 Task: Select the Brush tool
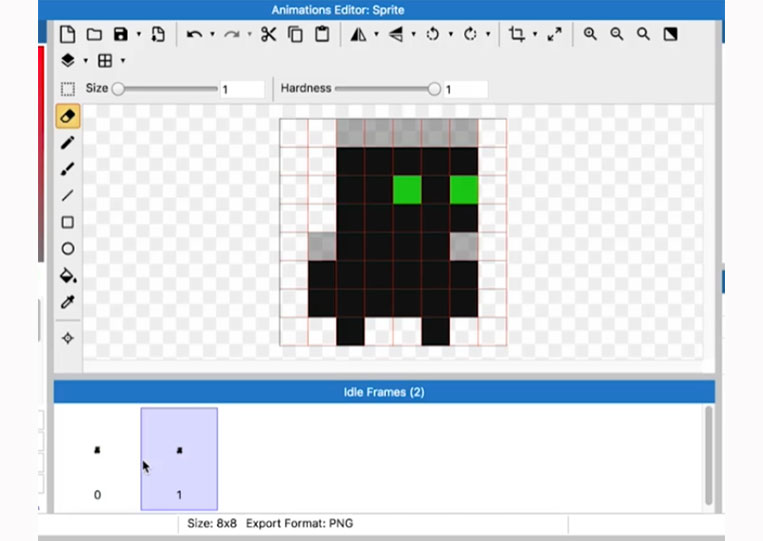68,169
